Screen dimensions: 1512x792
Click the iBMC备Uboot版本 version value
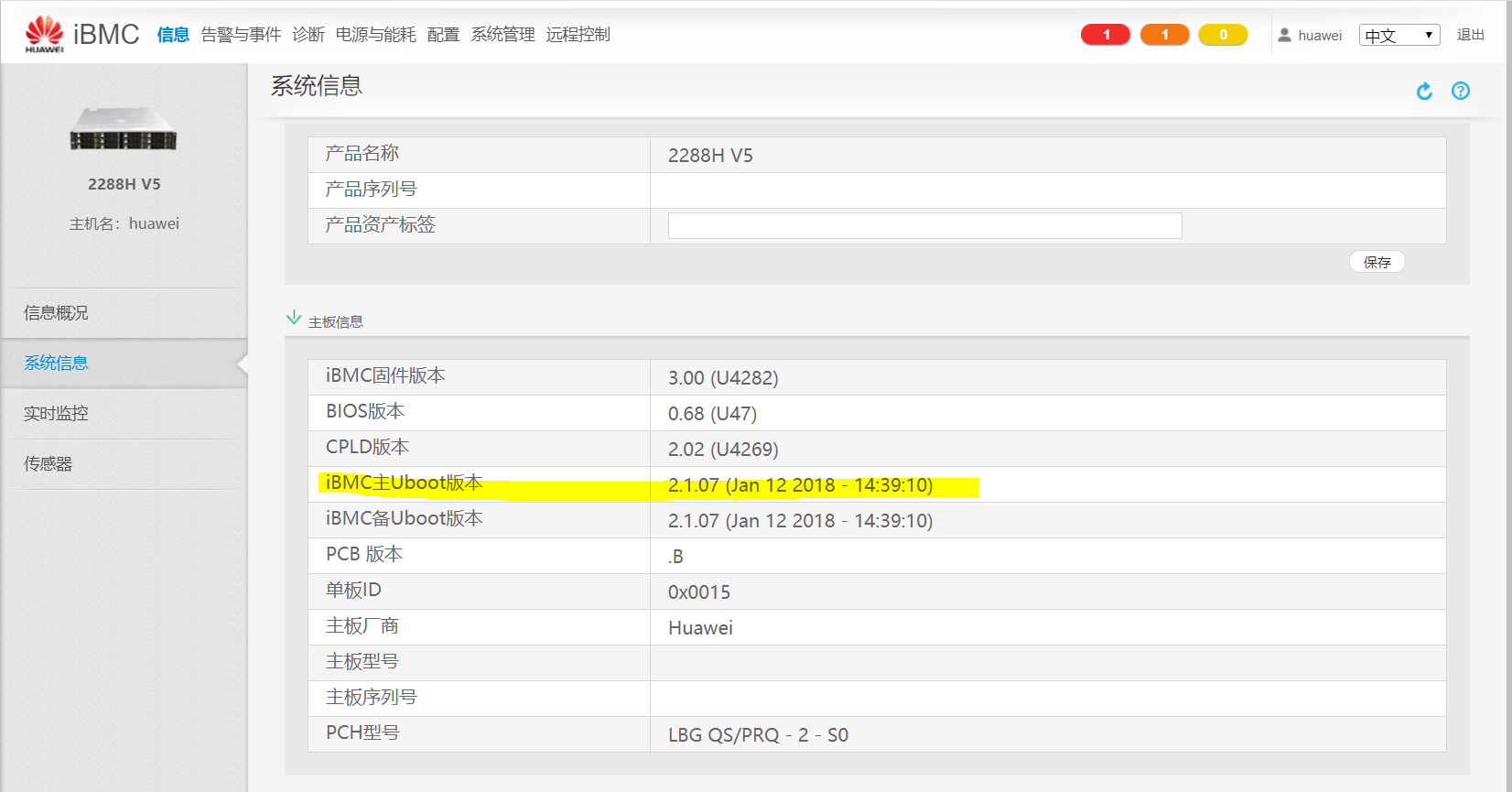point(800,521)
